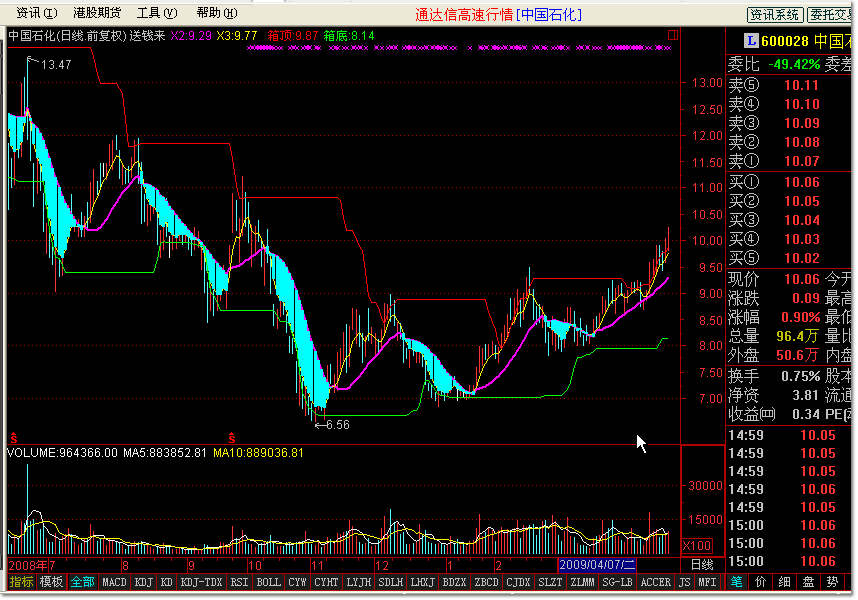Click the 中国石化(日线.前复权) 送钱来 chart title
Viewport: 858px width, 600px height.
pos(86,36)
